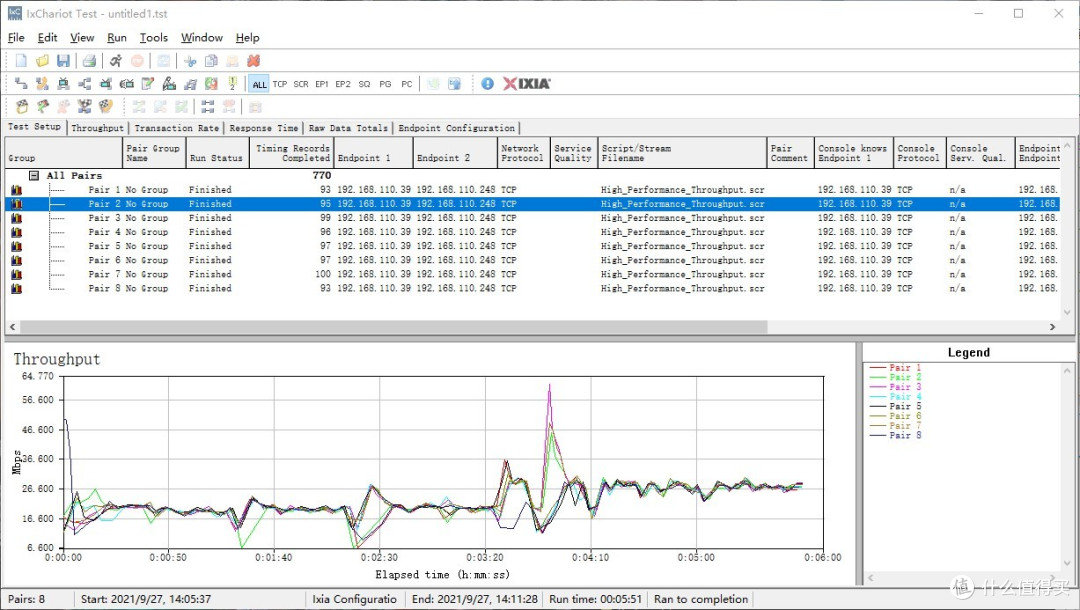Open the Run menu

click(117, 38)
